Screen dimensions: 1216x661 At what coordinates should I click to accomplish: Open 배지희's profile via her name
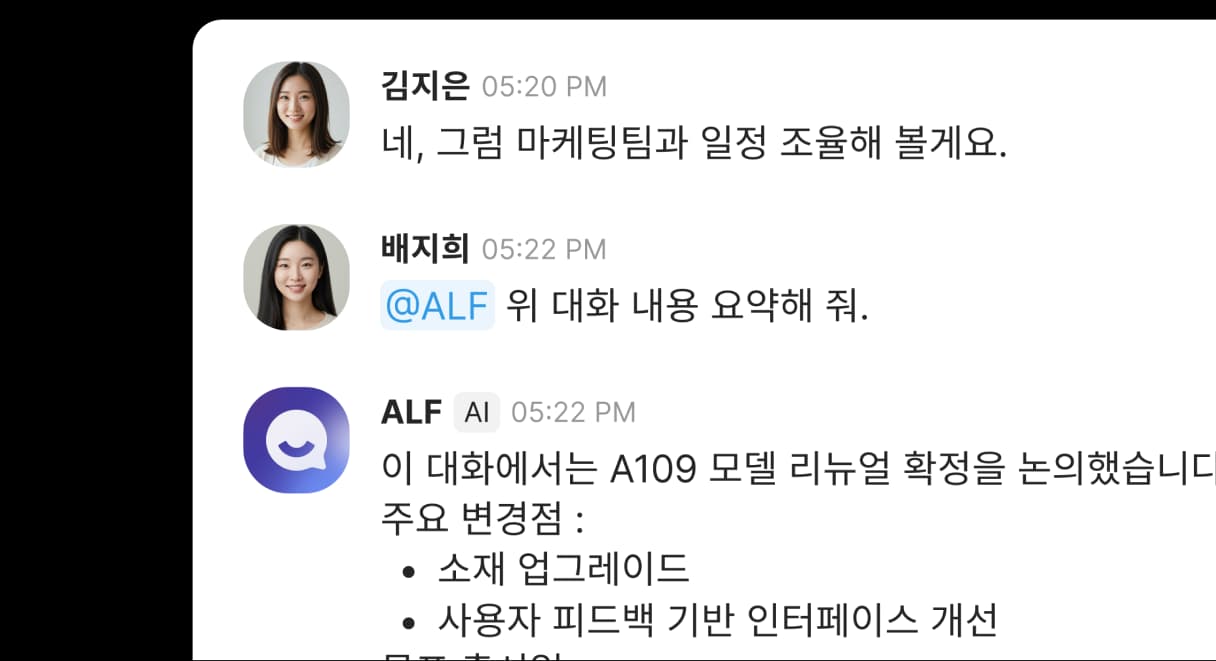[x=425, y=249]
